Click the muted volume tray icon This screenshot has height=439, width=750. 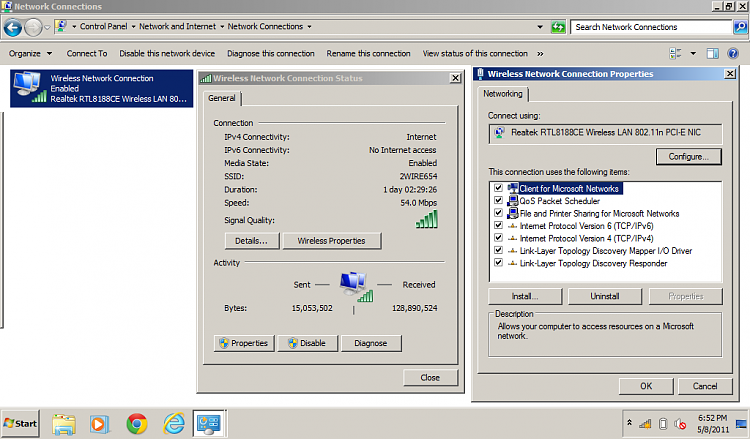pos(680,424)
